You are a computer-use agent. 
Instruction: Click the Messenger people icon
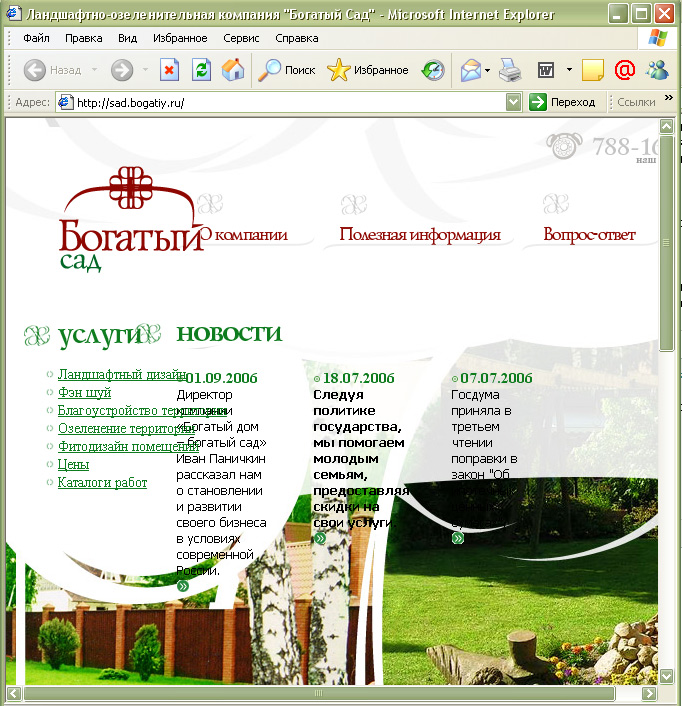657,70
